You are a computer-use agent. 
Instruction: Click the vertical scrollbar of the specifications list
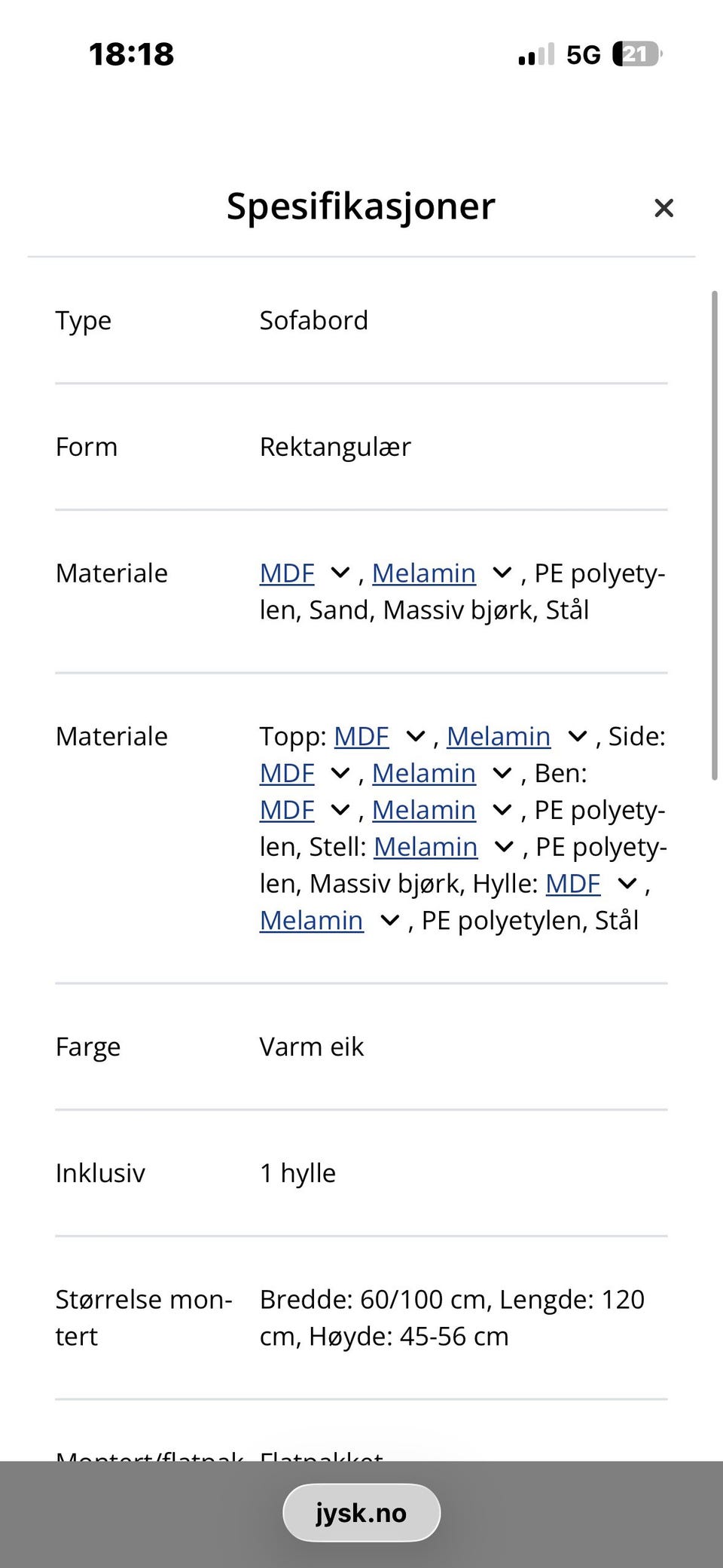coord(715,535)
